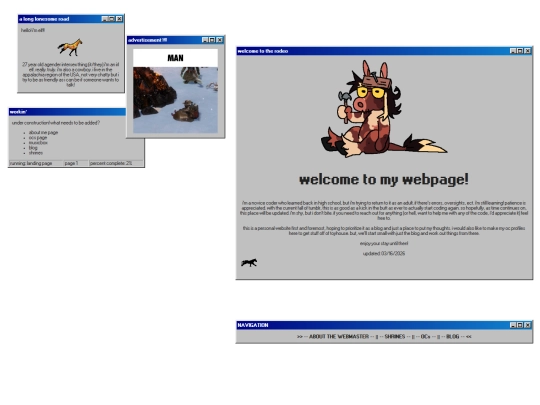Viewport: 540px width, 405px height.
Task: Click the MAN banner in the advertisement window
Action: pos(175,58)
